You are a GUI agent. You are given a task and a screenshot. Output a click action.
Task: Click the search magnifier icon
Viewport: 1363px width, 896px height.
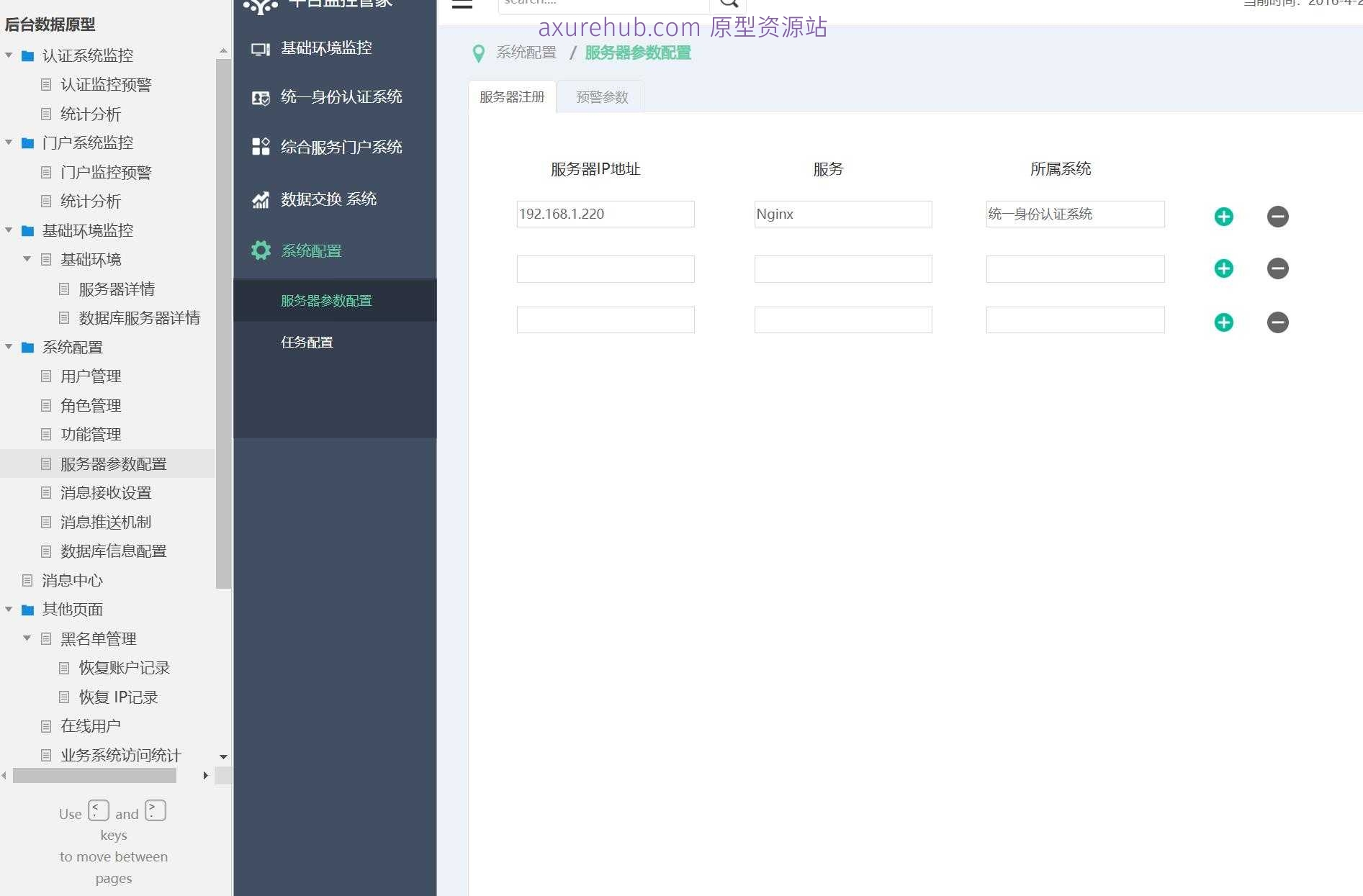729,3
